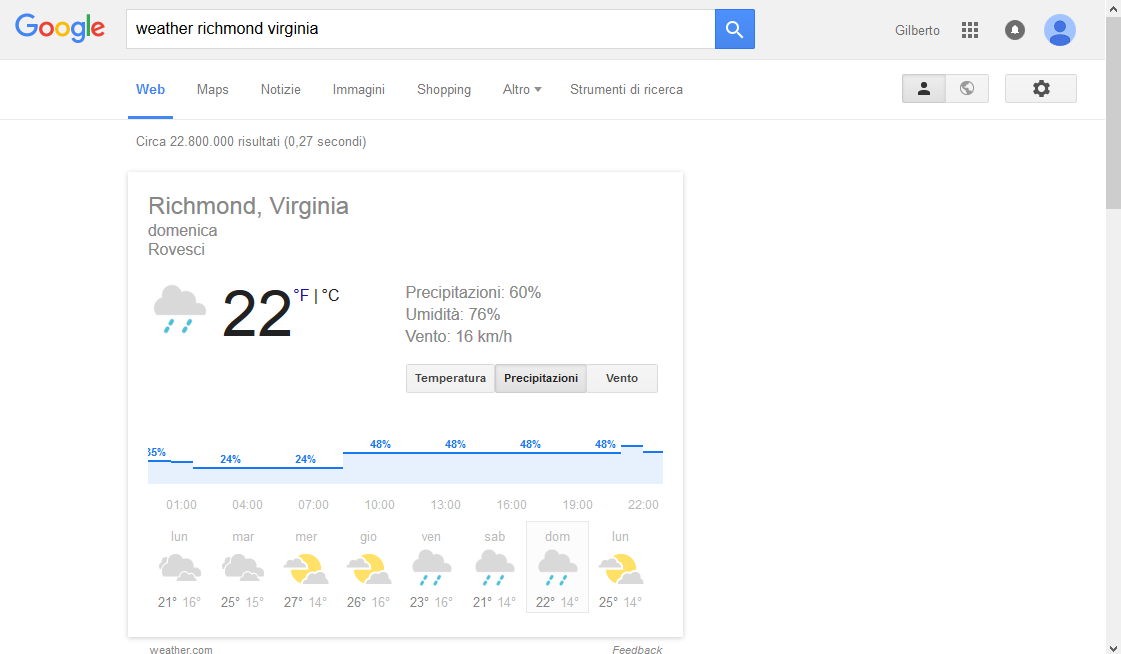The width and height of the screenshot is (1121, 654).
Task: Open the Google apps grid
Action: pyautogui.click(x=969, y=30)
